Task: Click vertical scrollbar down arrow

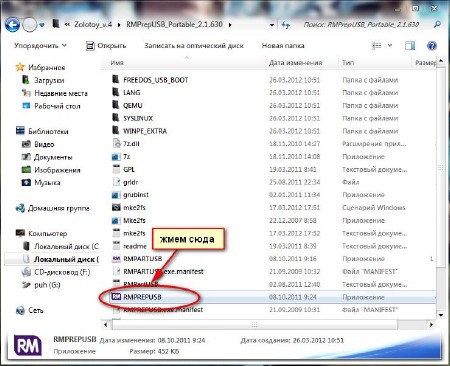Action: [441, 315]
